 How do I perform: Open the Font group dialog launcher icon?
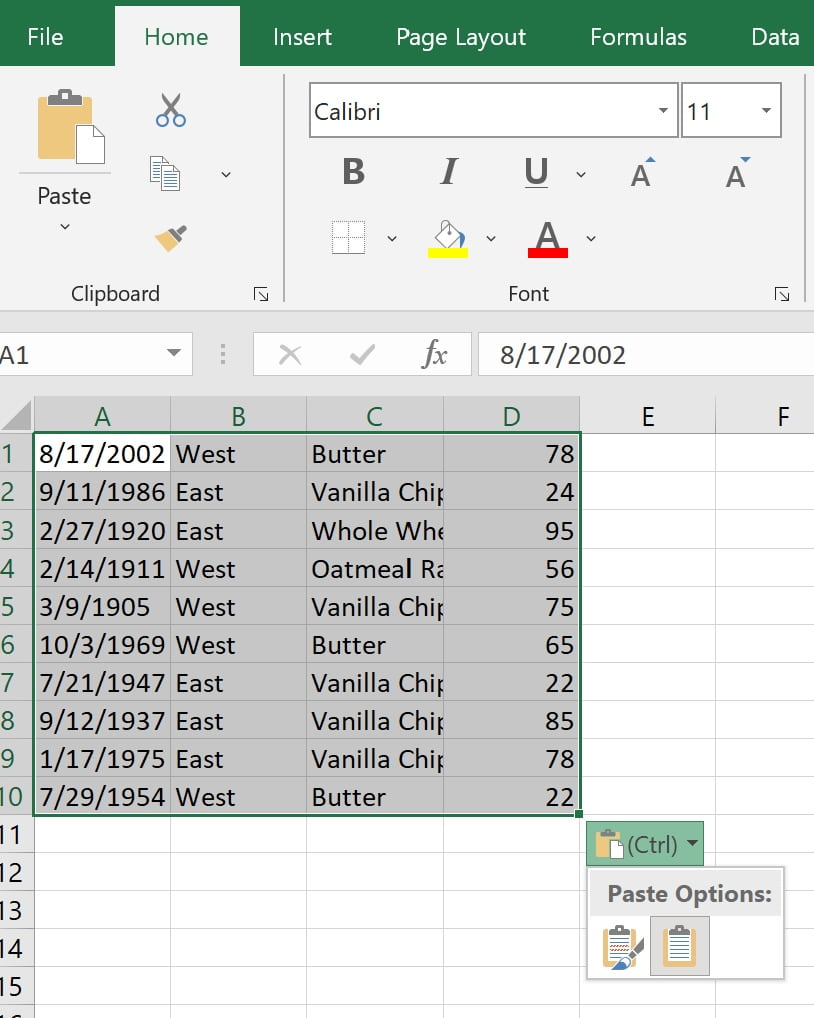click(781, 294)
